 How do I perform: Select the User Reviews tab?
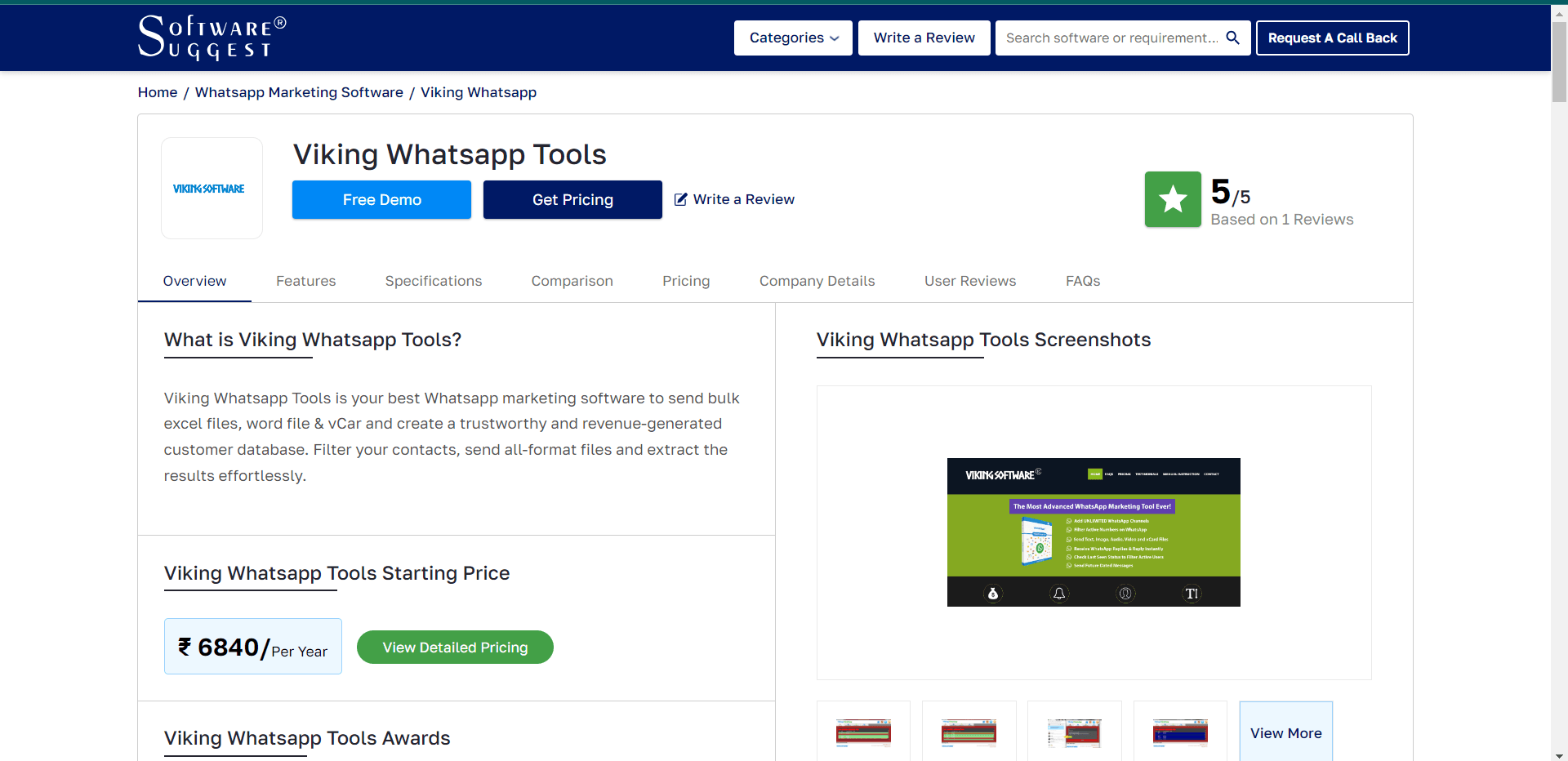[x=969, y=281]
